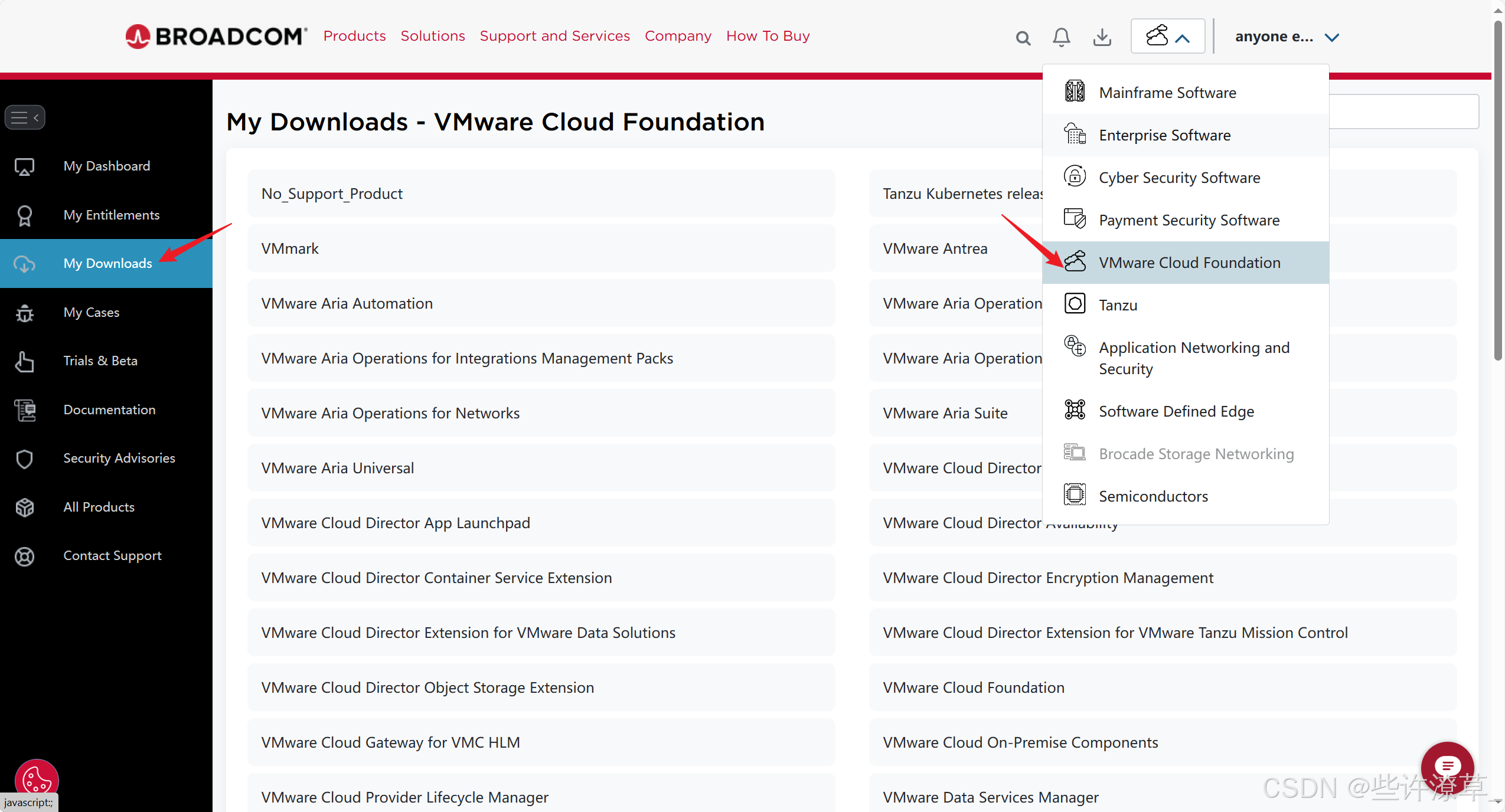Click the Trials & Beta hand icon
Image resolution: width=1505 pixels, height=812 pixels.
(x=24, y=361)
